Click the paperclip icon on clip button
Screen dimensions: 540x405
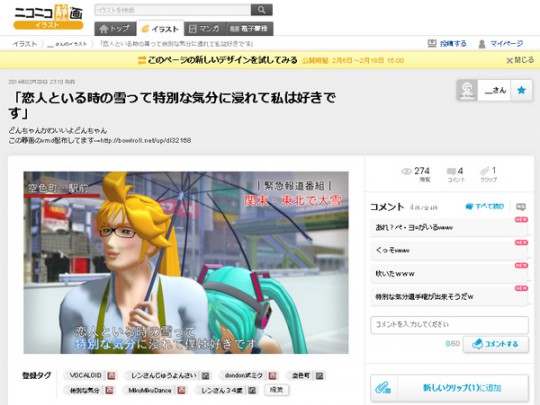pos(383,388)
